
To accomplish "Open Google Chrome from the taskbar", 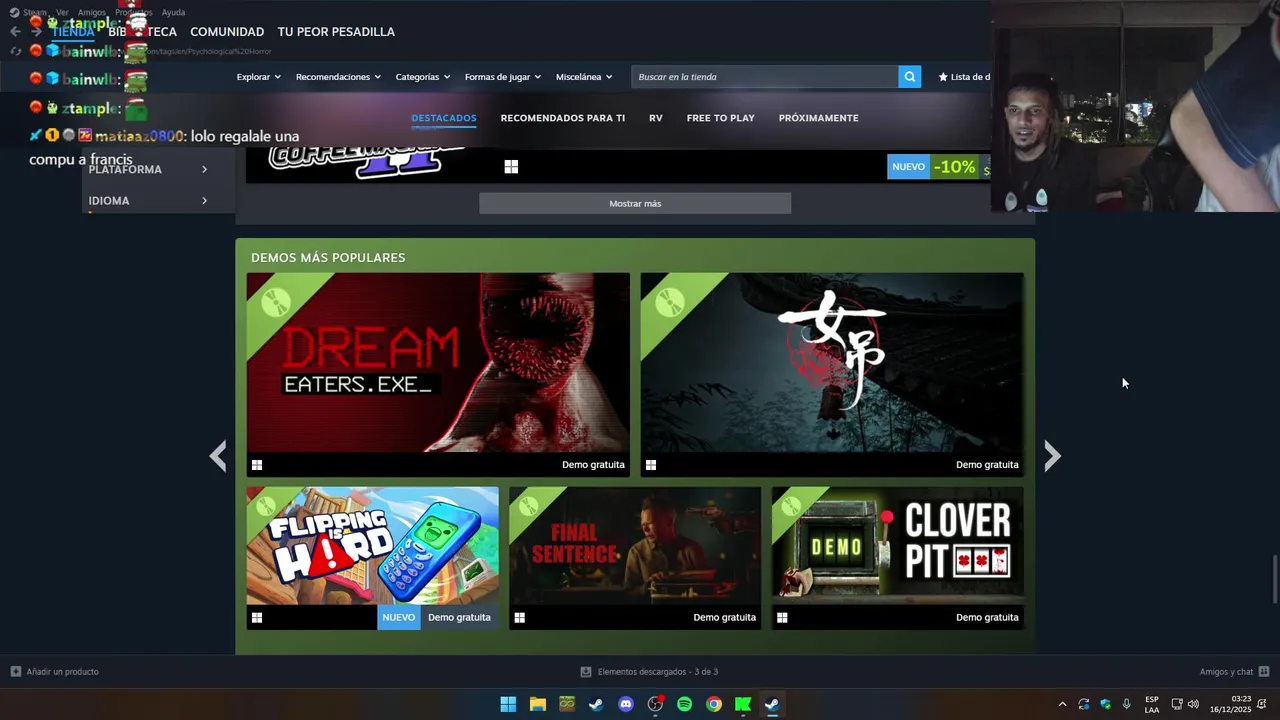I will point(713,704).
